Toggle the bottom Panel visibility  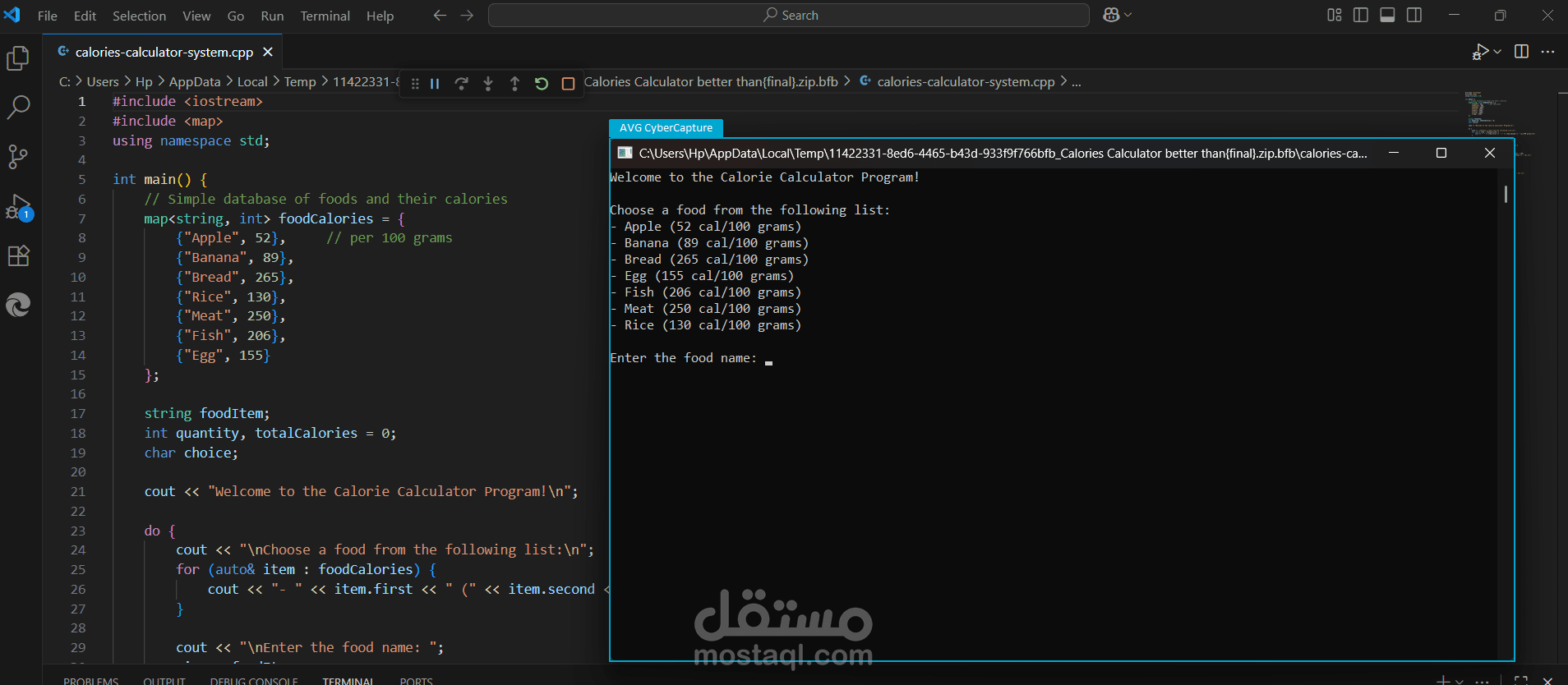1387,15
